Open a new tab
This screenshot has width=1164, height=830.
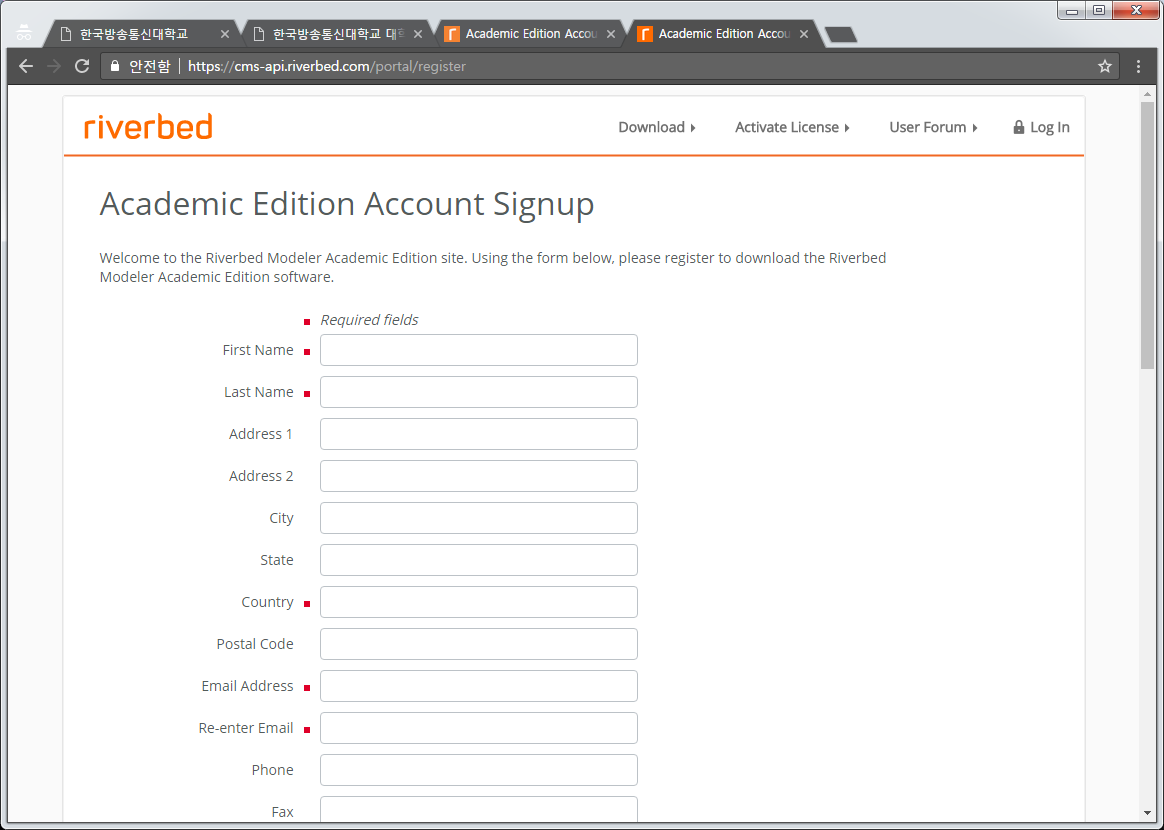click(841, 34)
